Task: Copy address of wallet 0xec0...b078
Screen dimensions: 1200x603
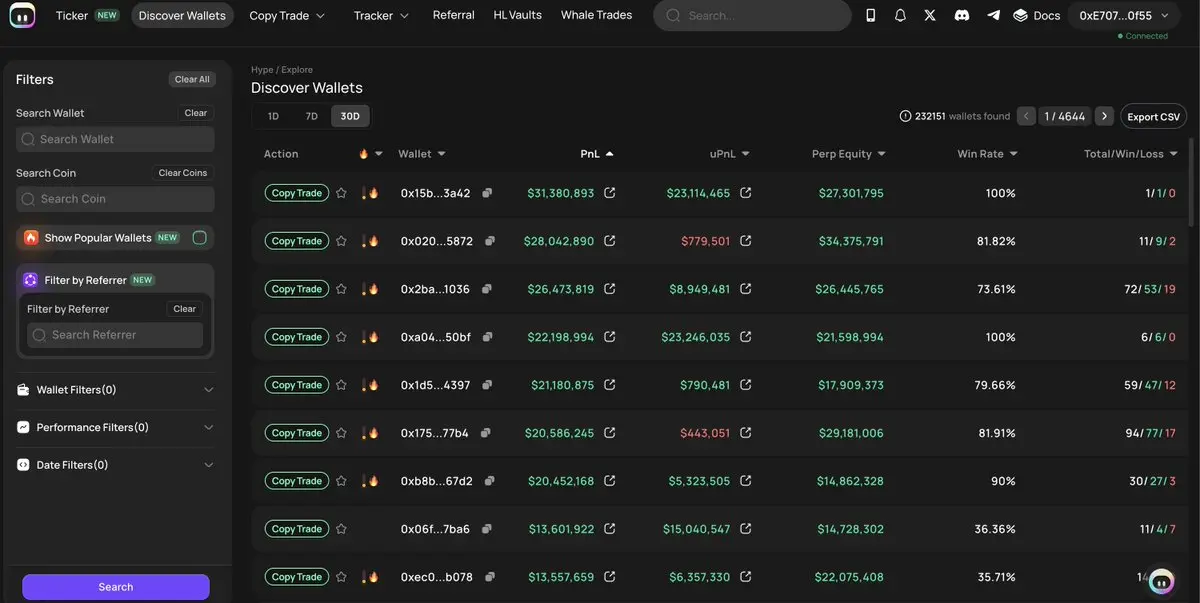Action: 490,577
